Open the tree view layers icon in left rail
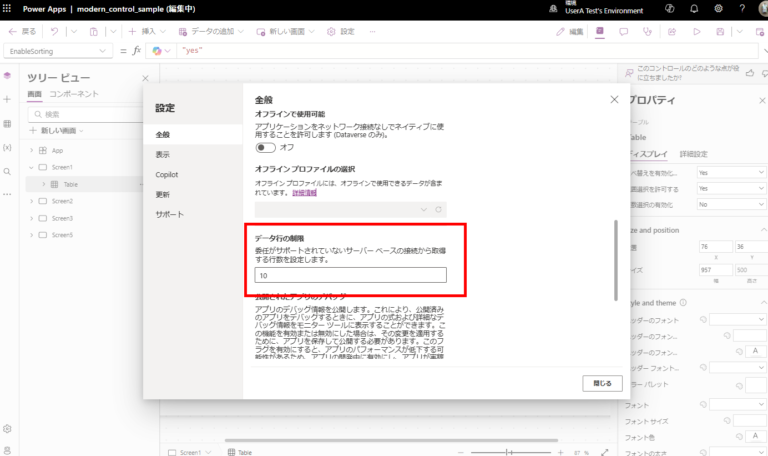Image resolution: width=768 pixels, height=456 pixels. coord(7,76)
